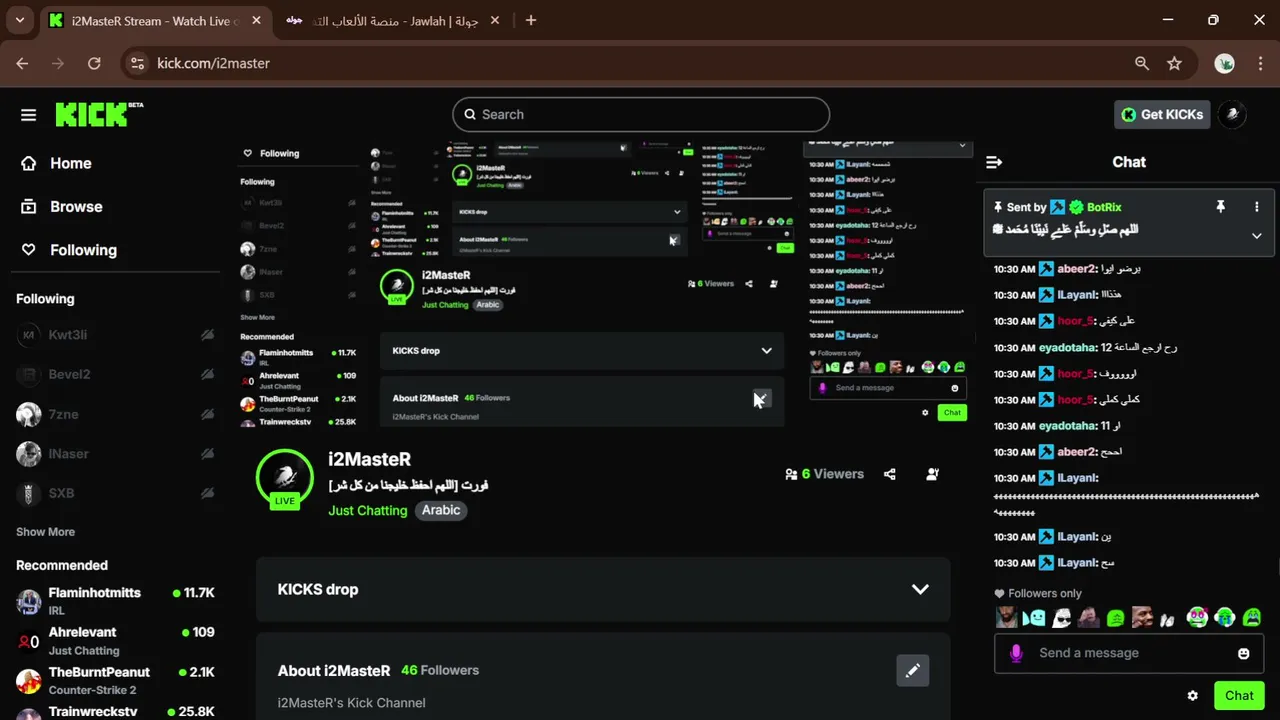Click the kick.com/i2master address bar
The image size is (1280, 720).
[x=640, y=63]
